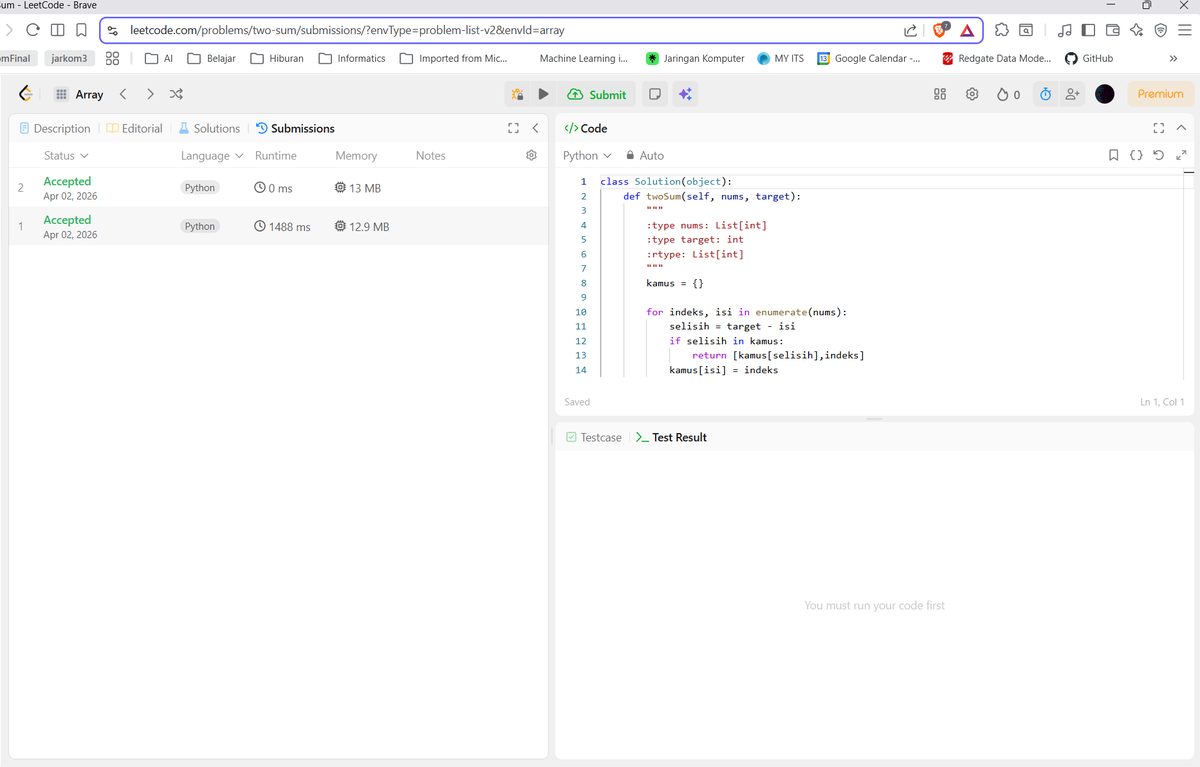This screenshot has width=1200, height=767.
Task: Click the Premium button
Action: [1161, 94]
